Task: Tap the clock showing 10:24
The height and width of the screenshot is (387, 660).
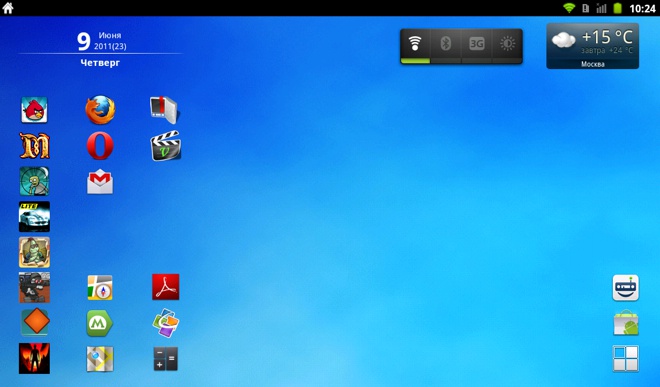Action: [642, 8]
